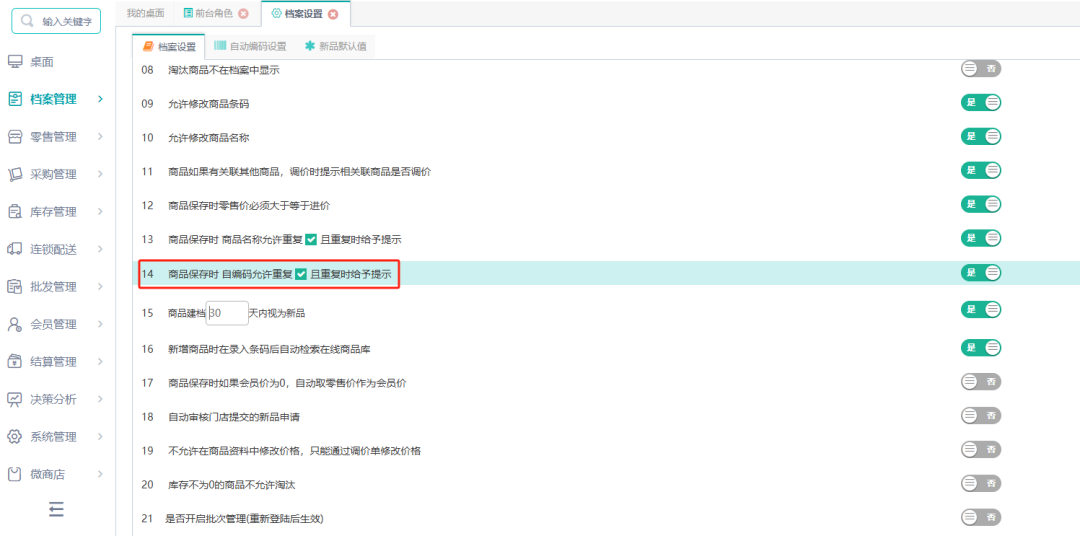This screenshot has height=536, width=1080.
Task: Close the 前台角色 tab
Action: coord(243,13)
